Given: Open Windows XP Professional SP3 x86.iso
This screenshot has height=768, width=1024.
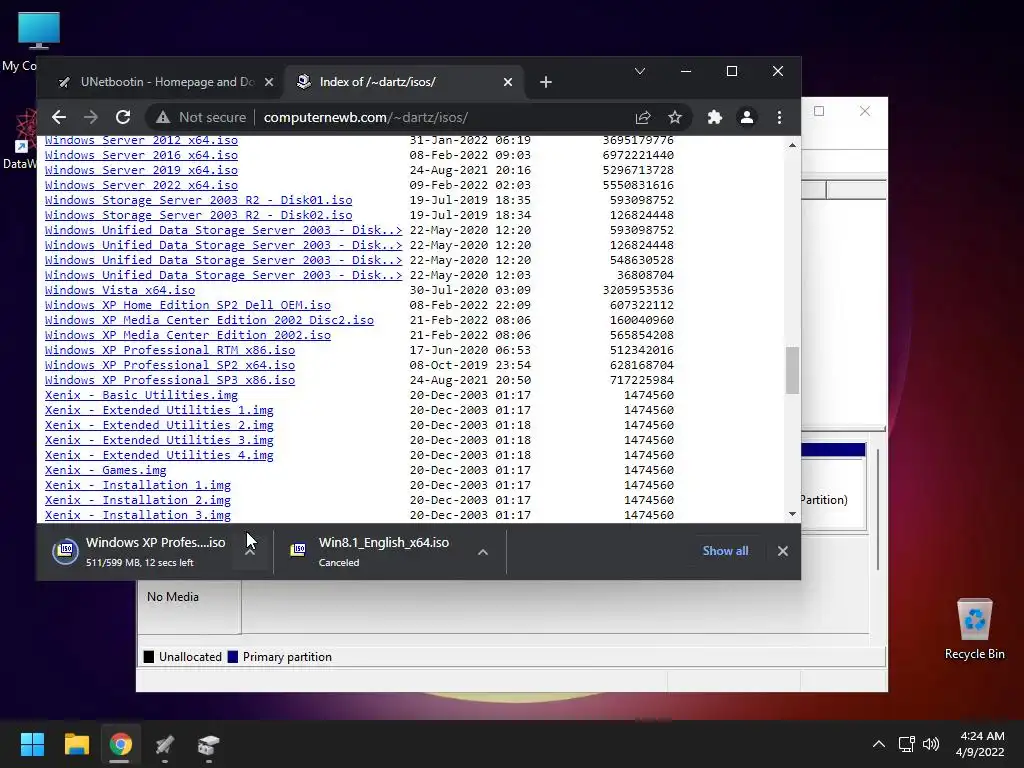Looking at the screenshot, I should click(x=170, y=381).
